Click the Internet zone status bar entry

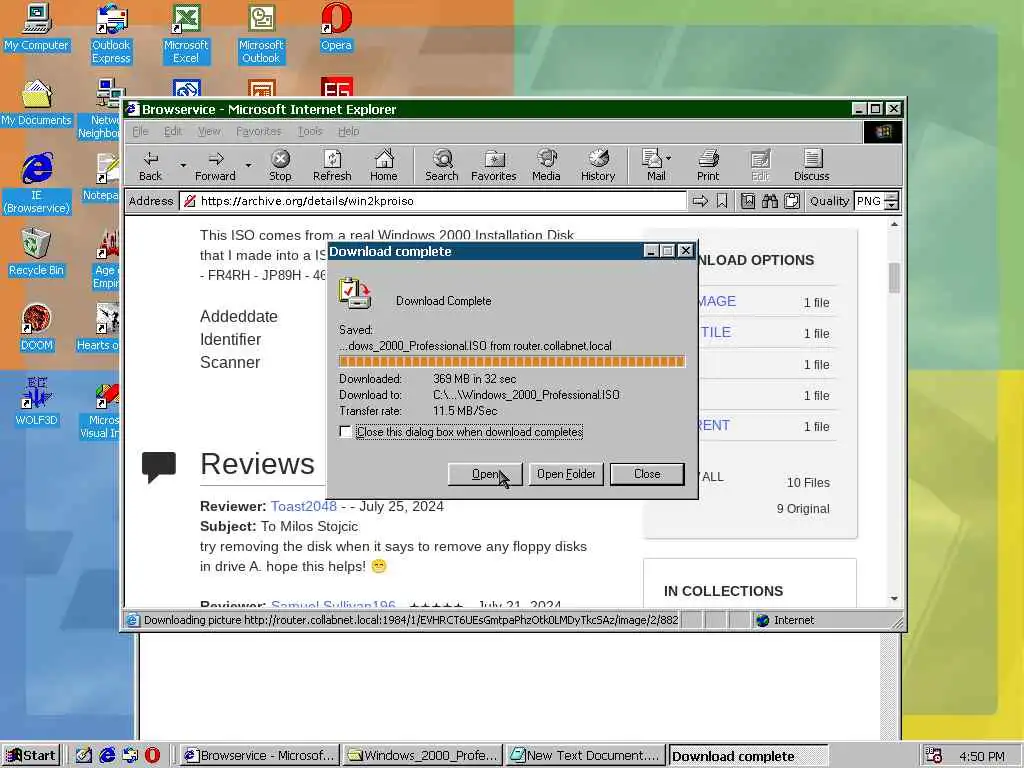(786, 620)
